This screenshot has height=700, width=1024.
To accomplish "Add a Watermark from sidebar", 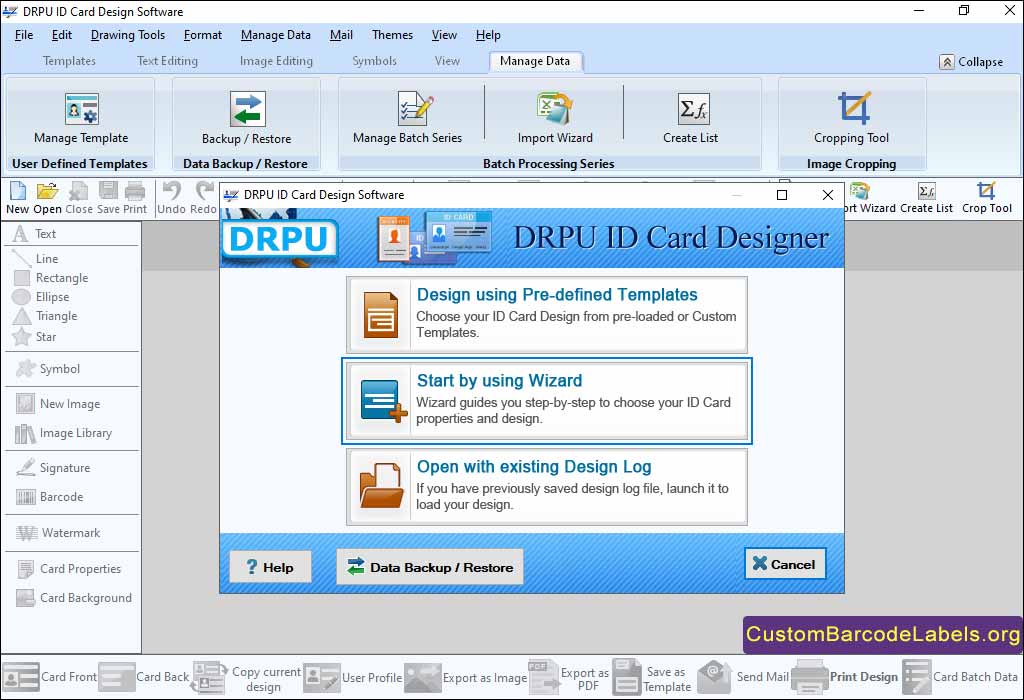I will tap(58, 533).
